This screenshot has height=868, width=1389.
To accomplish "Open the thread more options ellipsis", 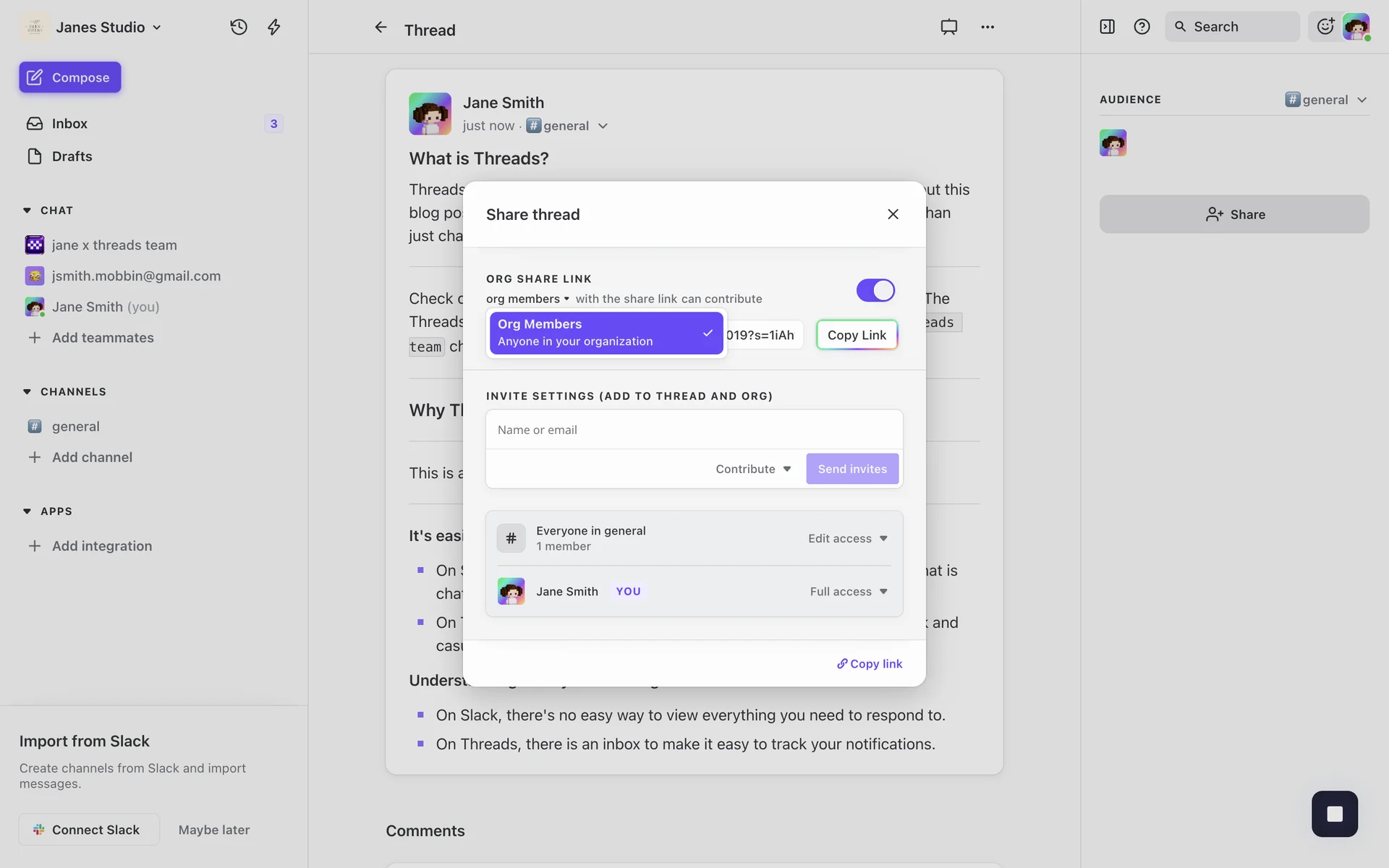I will pyautogui.click(x=987, y=27).
